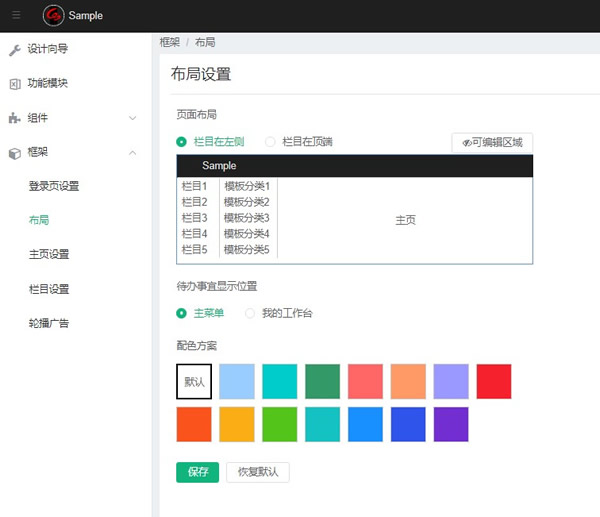Click the 恢复默认 button
600x517 pixels.
pyautogui.click(x=258, y=472)
